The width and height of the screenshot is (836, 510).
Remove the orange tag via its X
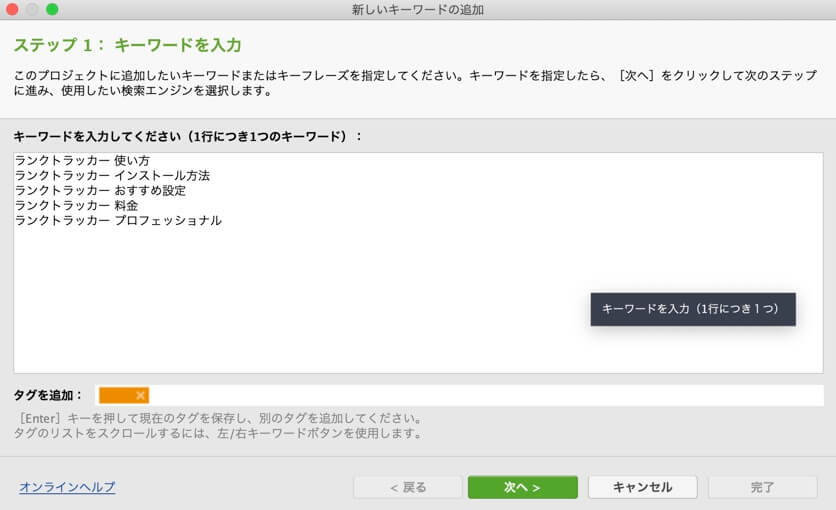(140, 395)
